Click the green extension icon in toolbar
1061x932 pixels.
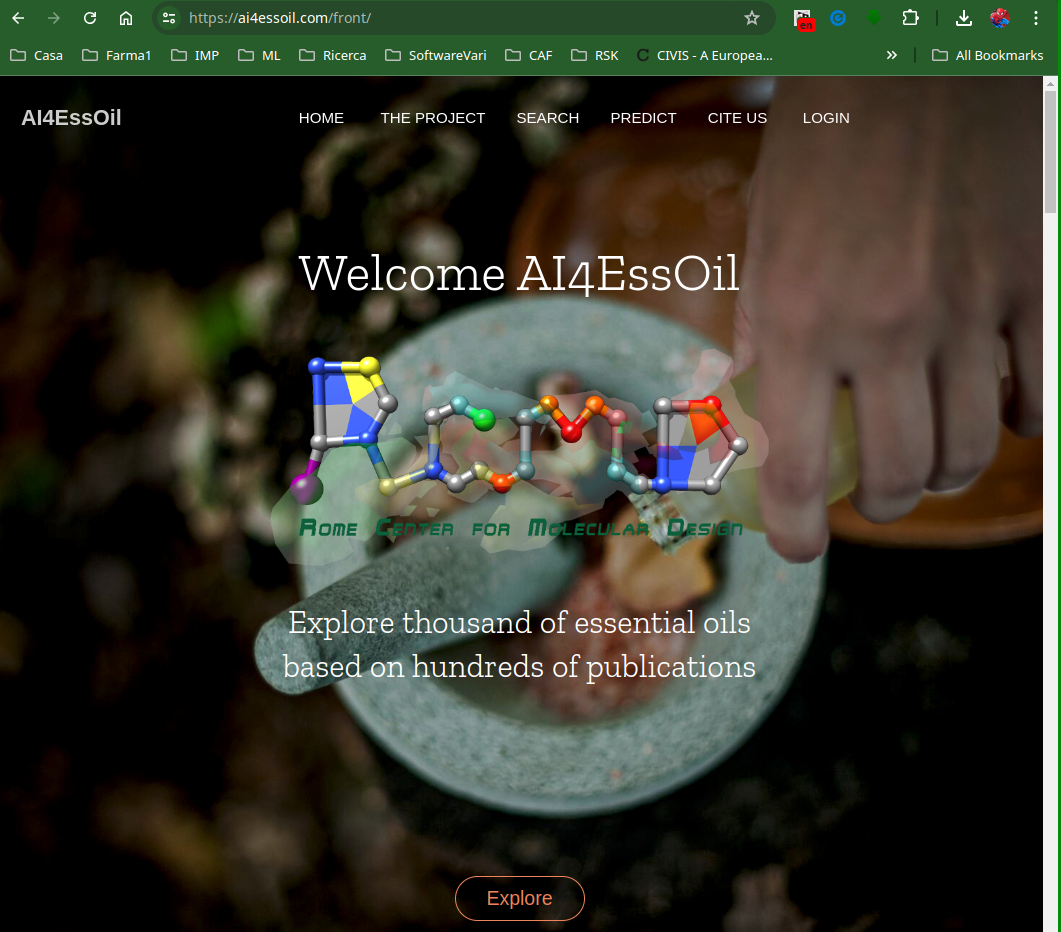[x=874, y=18]
